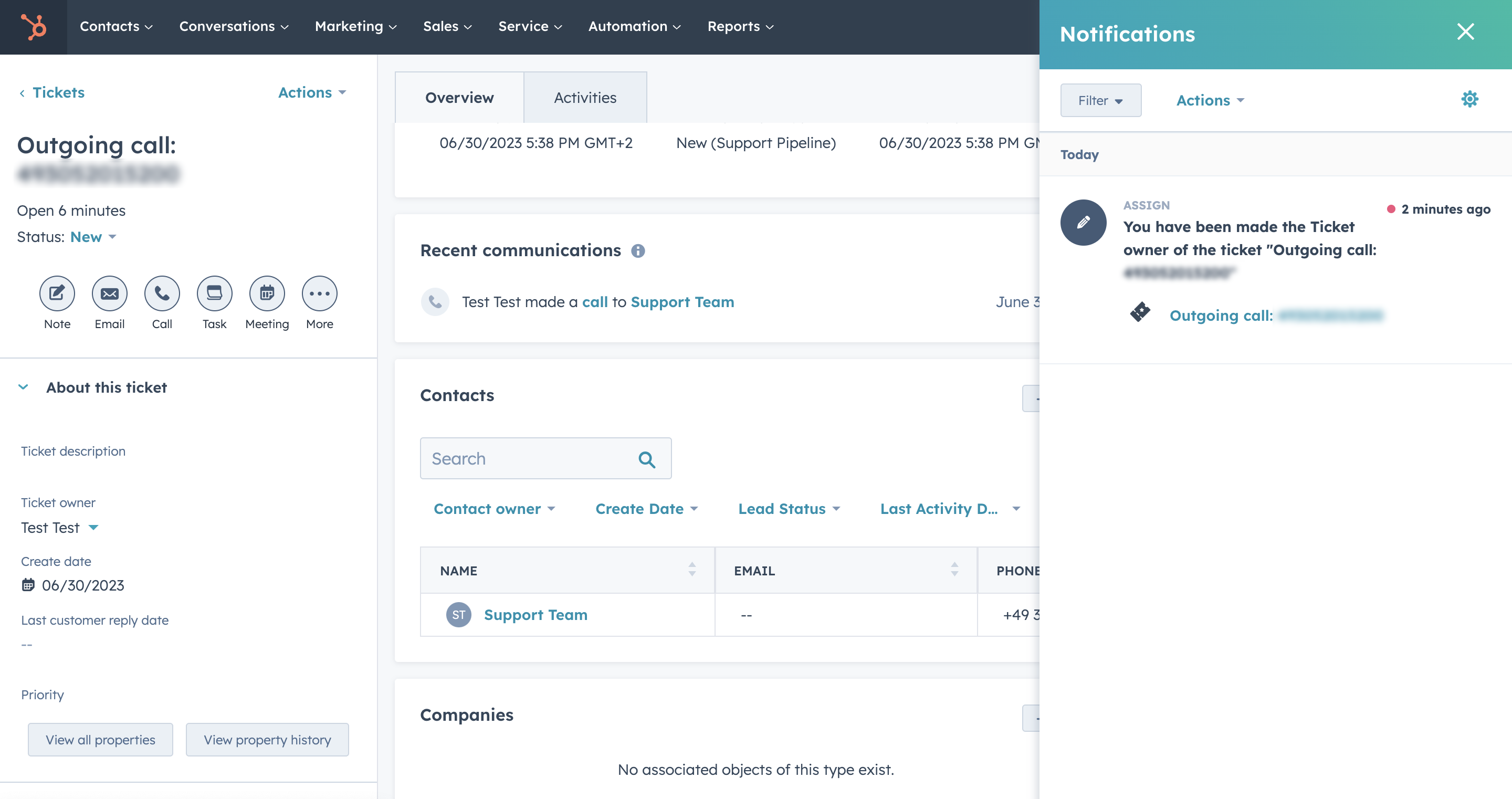Click the magnifier icon in Contacts search

point(647,459)
